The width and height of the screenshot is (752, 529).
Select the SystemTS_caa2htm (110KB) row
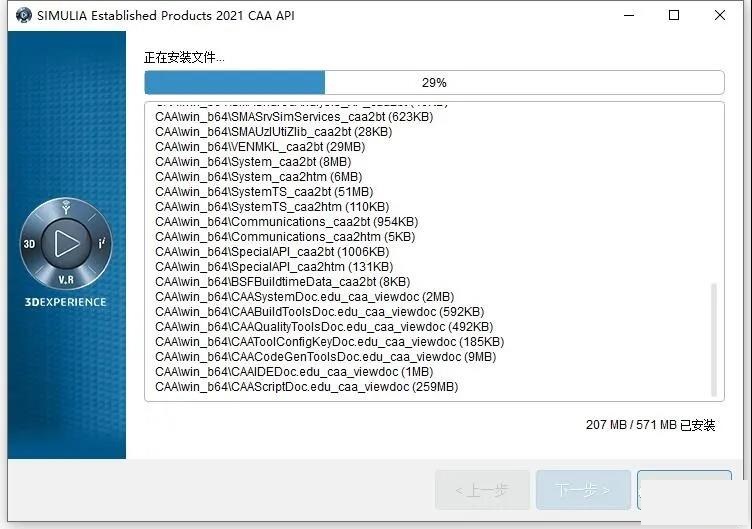272,206
